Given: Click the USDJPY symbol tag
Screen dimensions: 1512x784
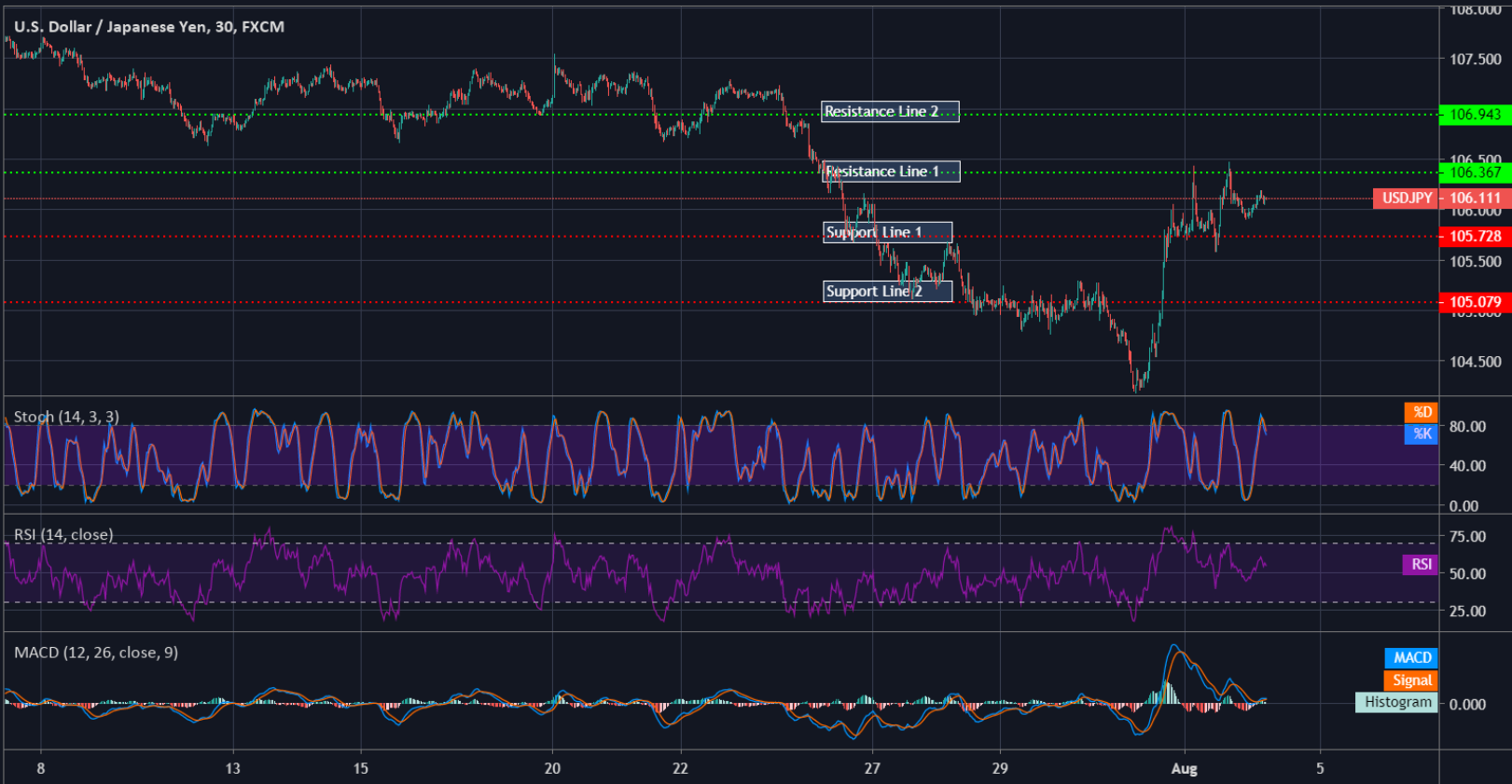Looking at the screenshot, I should tap(1406, 198).
